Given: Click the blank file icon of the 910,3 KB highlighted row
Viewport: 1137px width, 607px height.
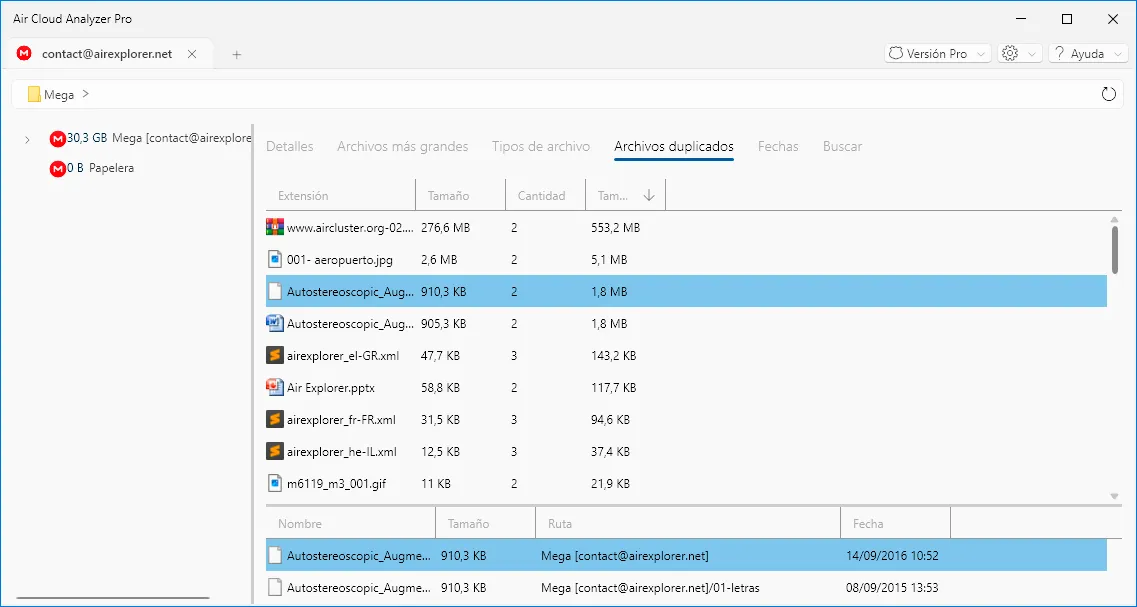Looking at the screenshot, I should [x=274, y=291].
